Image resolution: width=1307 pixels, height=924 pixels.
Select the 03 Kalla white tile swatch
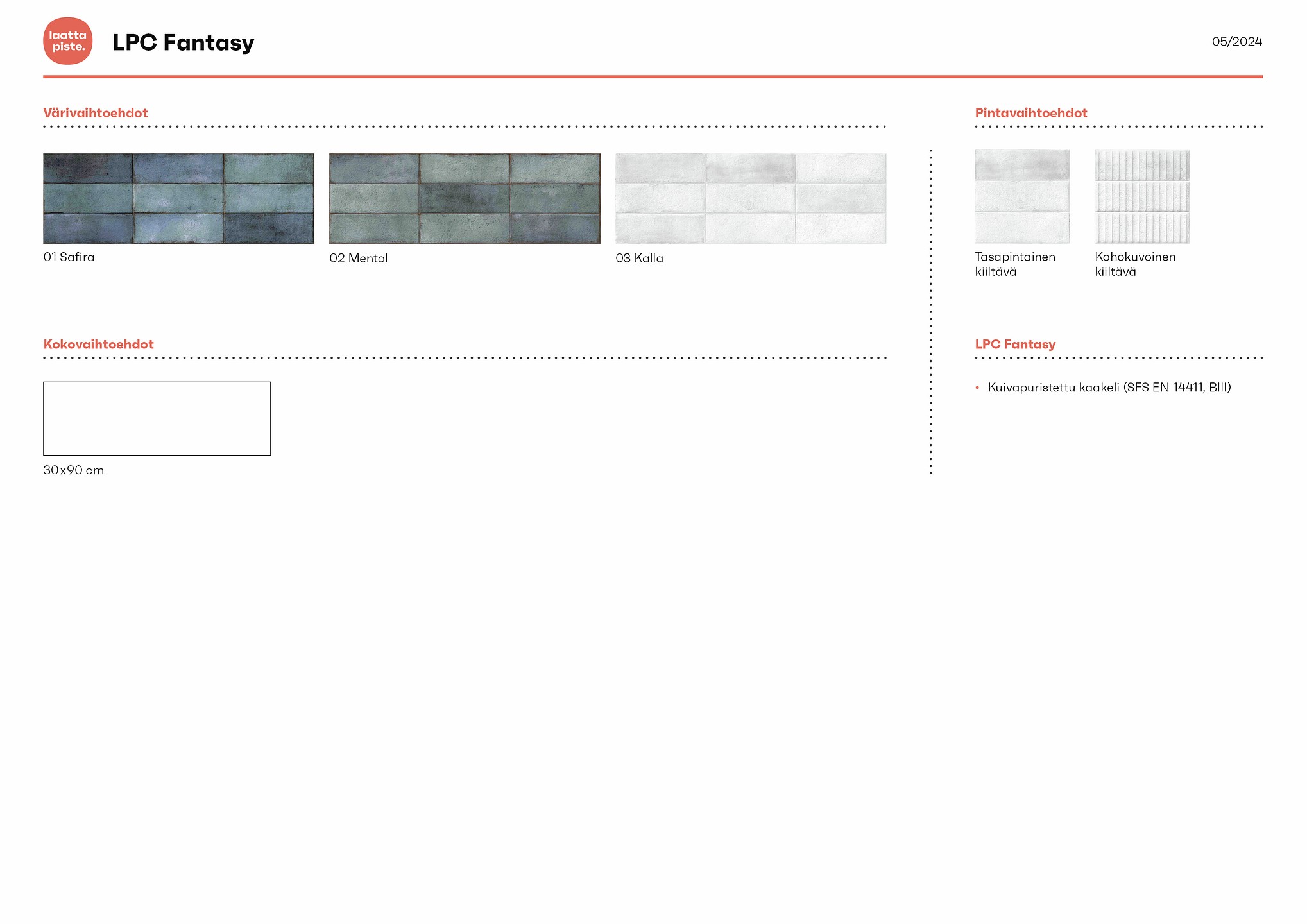[x=751, y=198]
